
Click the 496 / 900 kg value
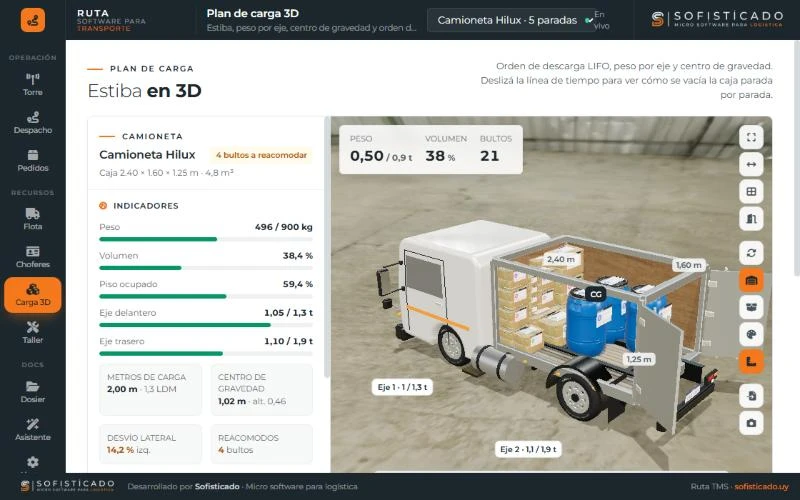[284, 227]
